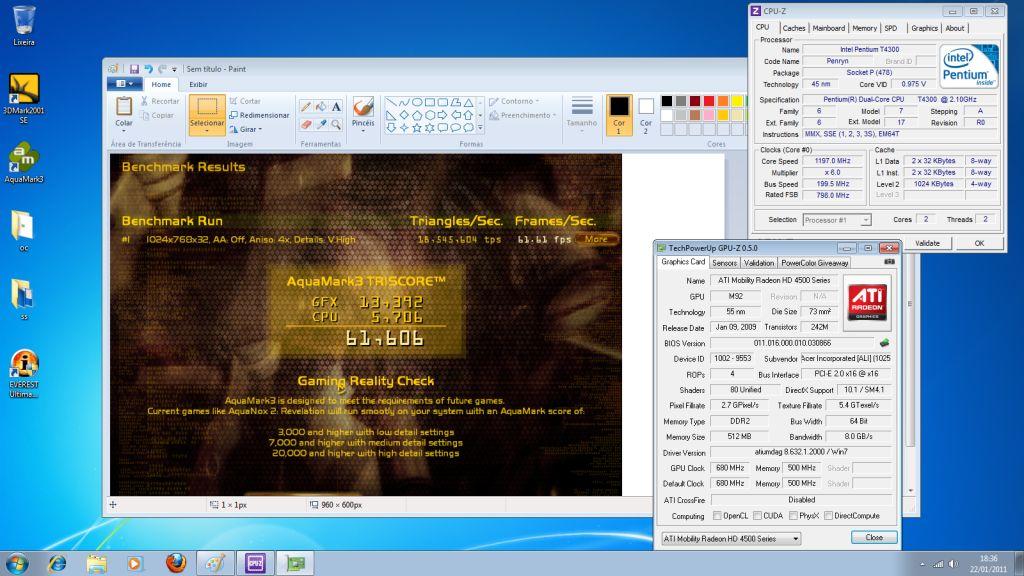Click the Close button in GPU-Z
This screenshot has height=576, width=1024.
(874, 537)
